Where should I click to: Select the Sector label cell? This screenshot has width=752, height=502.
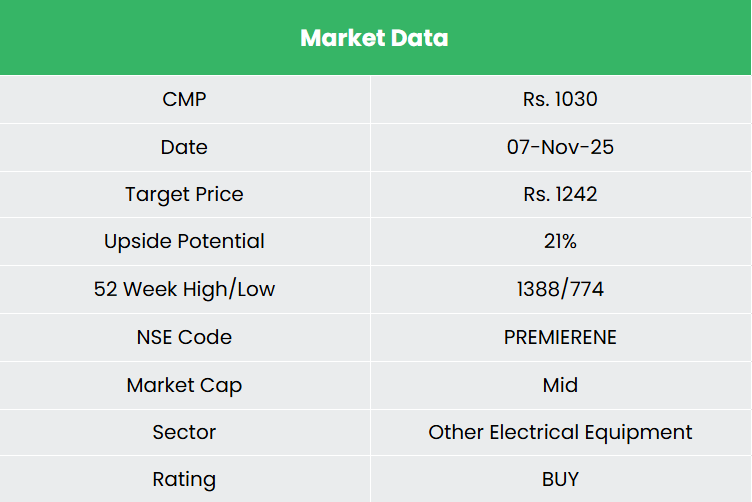tap(184, 432)
